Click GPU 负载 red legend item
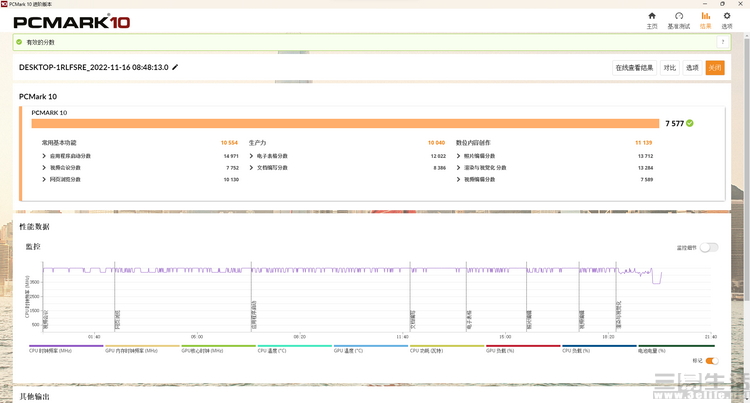Screen dimensions: 750x403 pyautogui.click(x=522, y=347)
